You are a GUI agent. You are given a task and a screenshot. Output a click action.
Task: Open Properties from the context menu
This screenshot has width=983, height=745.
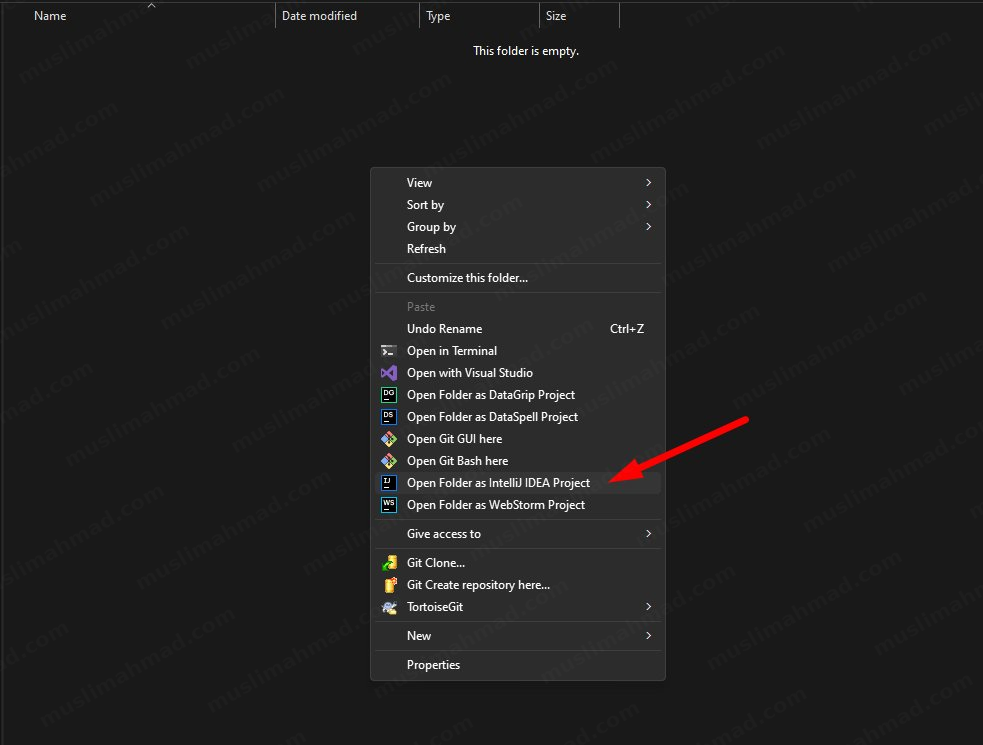coord(433,665)
